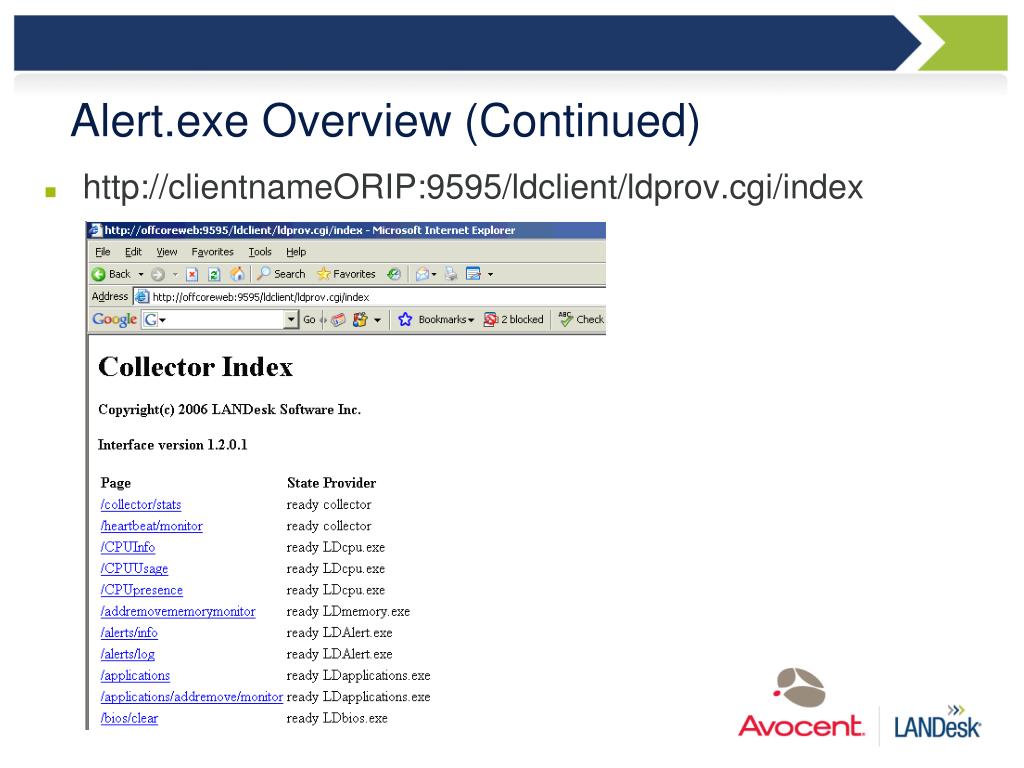Viewport: 1024px width, 768px height.
Task: Open the Tools menu
Action: coord(260,252)
